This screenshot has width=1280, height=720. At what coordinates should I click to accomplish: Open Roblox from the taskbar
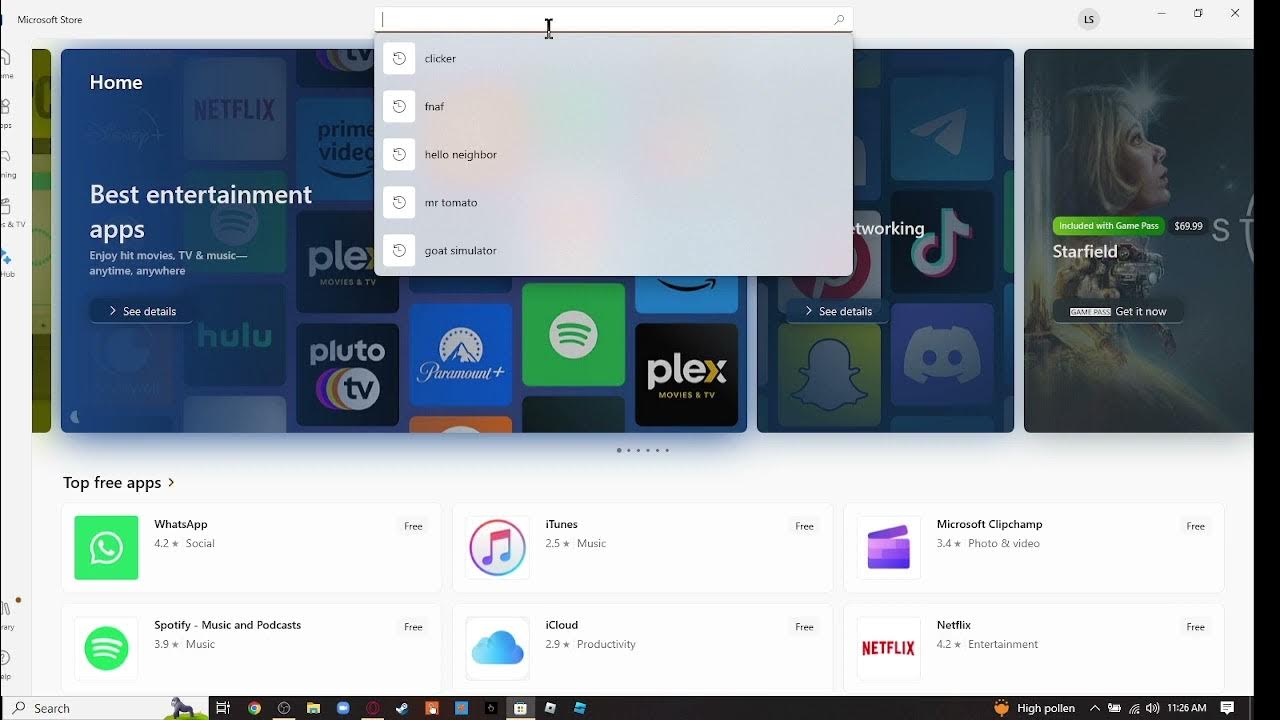point(550,708)
